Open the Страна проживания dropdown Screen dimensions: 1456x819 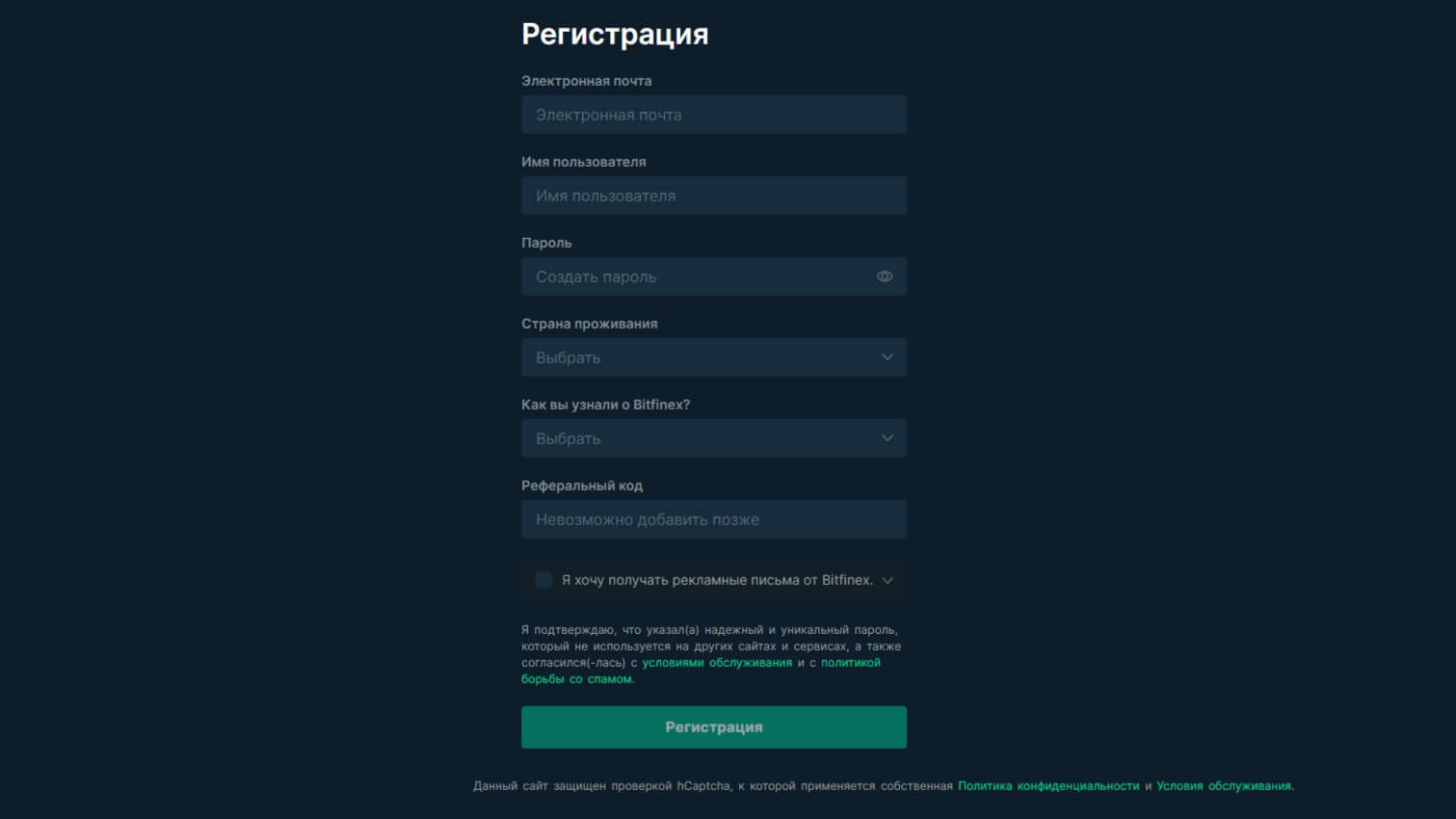(713, 357)
